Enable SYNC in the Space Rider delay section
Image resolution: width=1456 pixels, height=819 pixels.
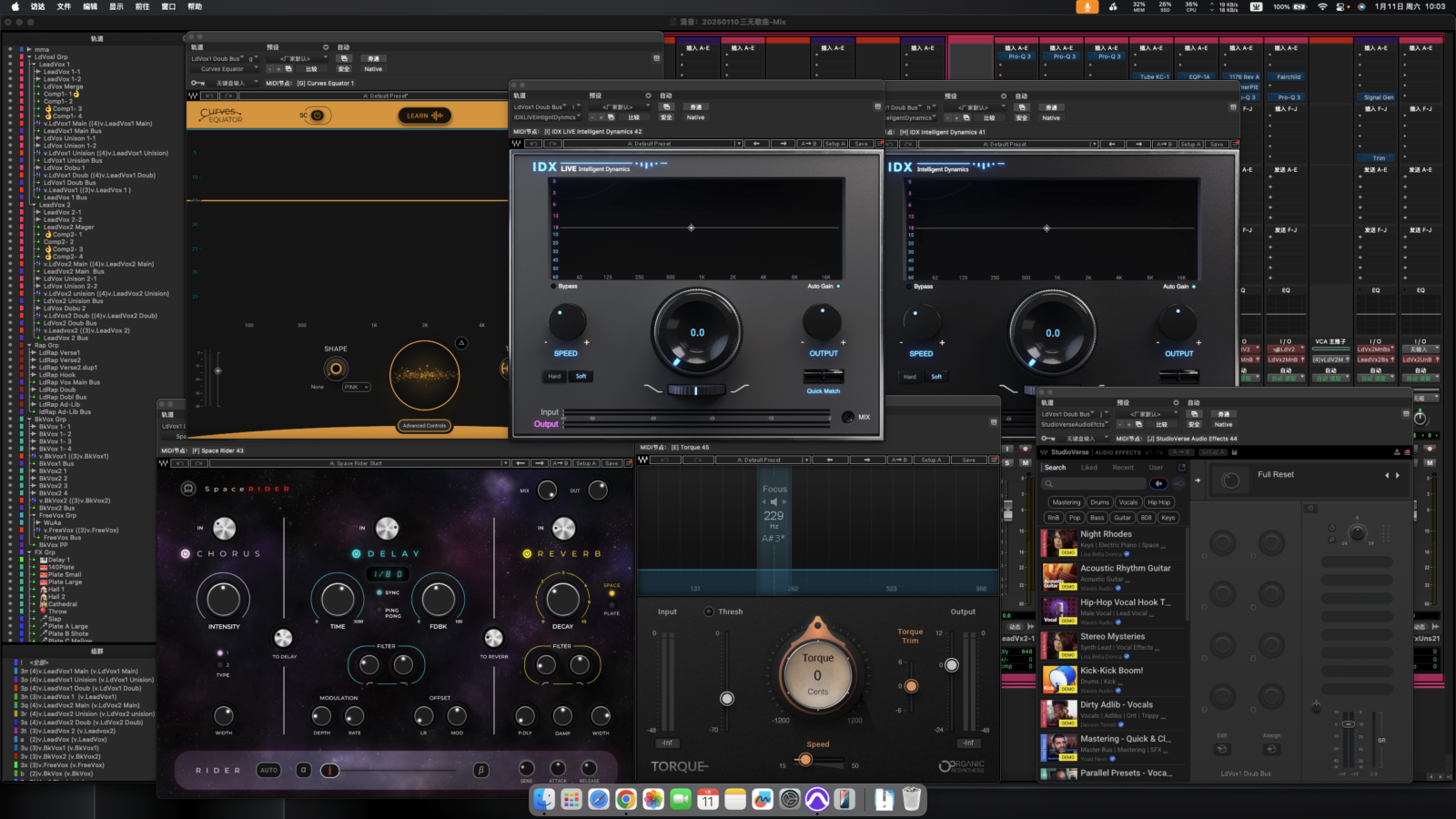point(379,592)
